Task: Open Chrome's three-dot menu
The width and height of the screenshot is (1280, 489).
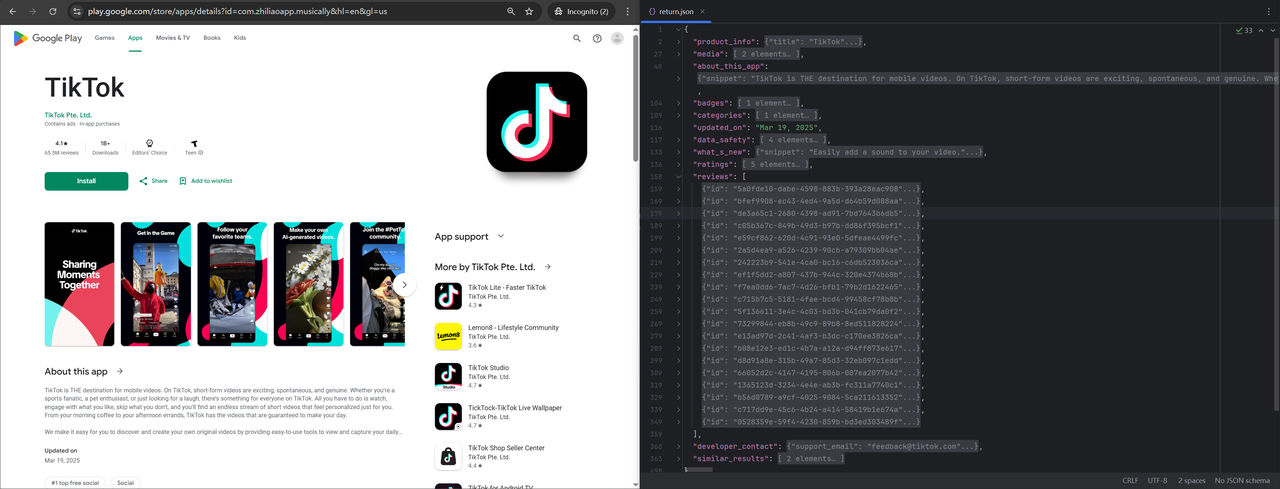Action: tap(629, 11)
